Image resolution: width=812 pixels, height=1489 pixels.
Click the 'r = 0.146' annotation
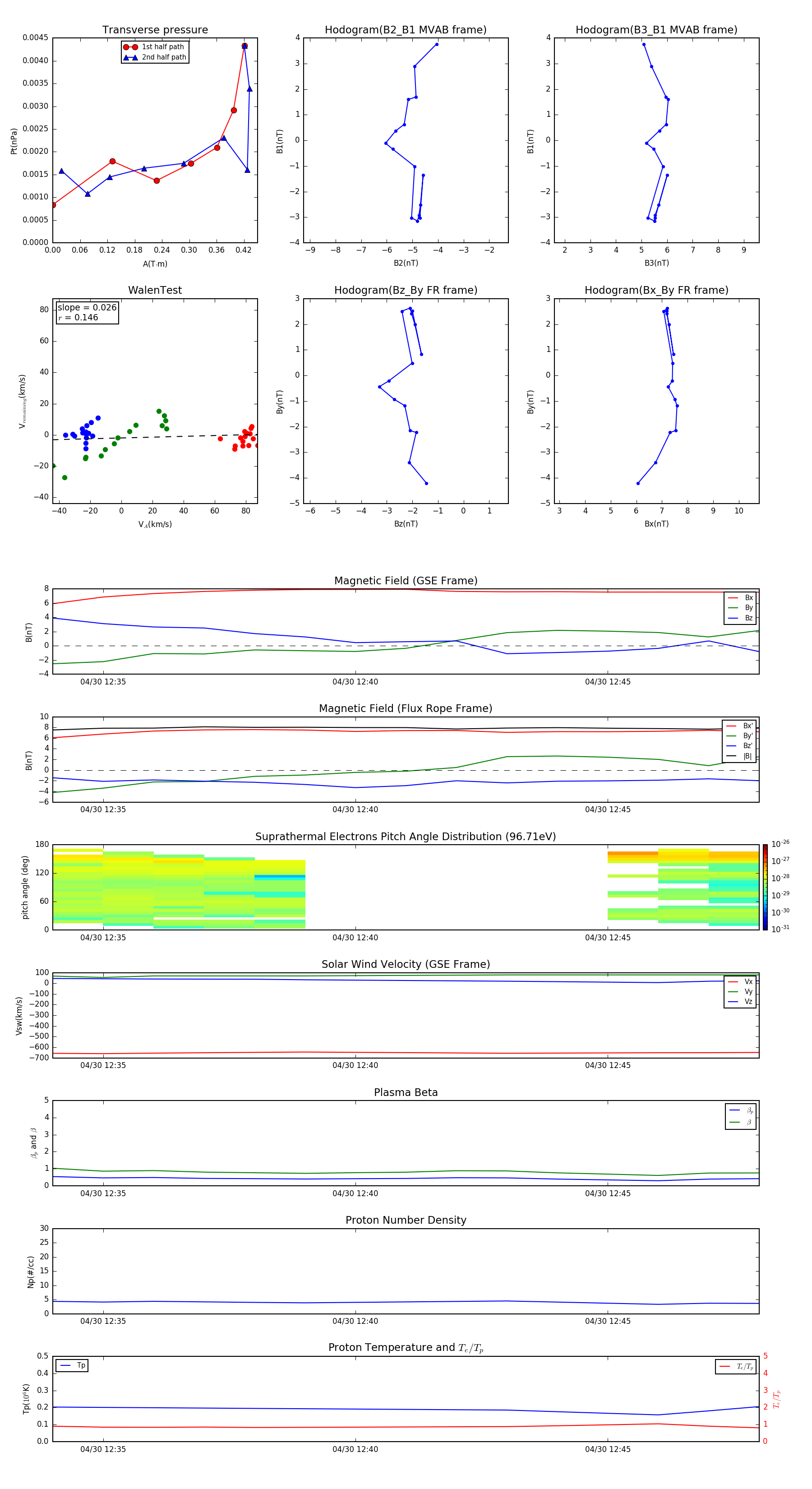point(78,317)
